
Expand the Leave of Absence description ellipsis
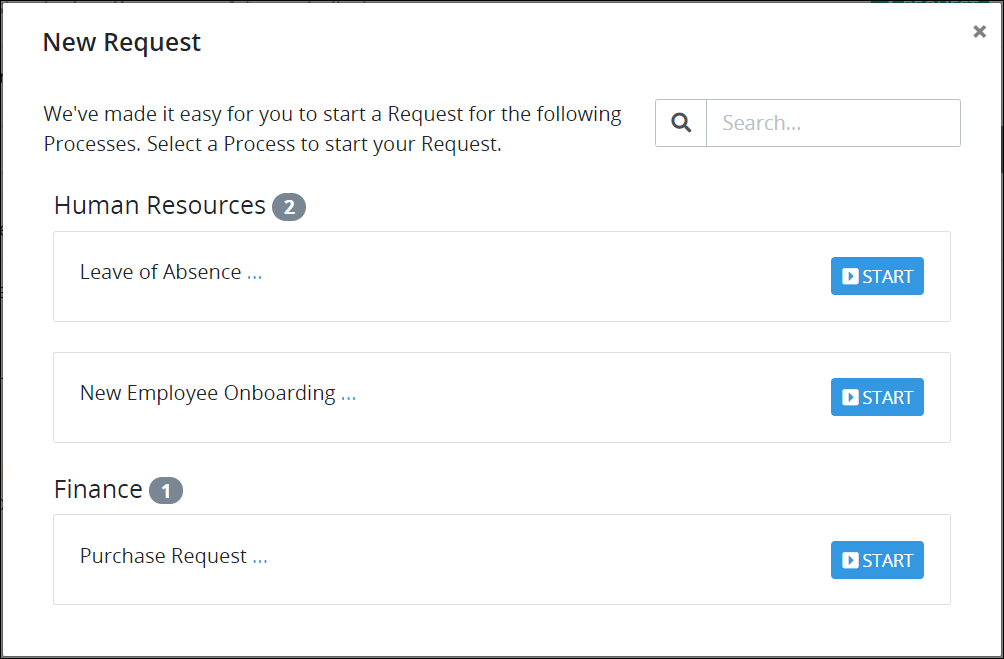254,273
